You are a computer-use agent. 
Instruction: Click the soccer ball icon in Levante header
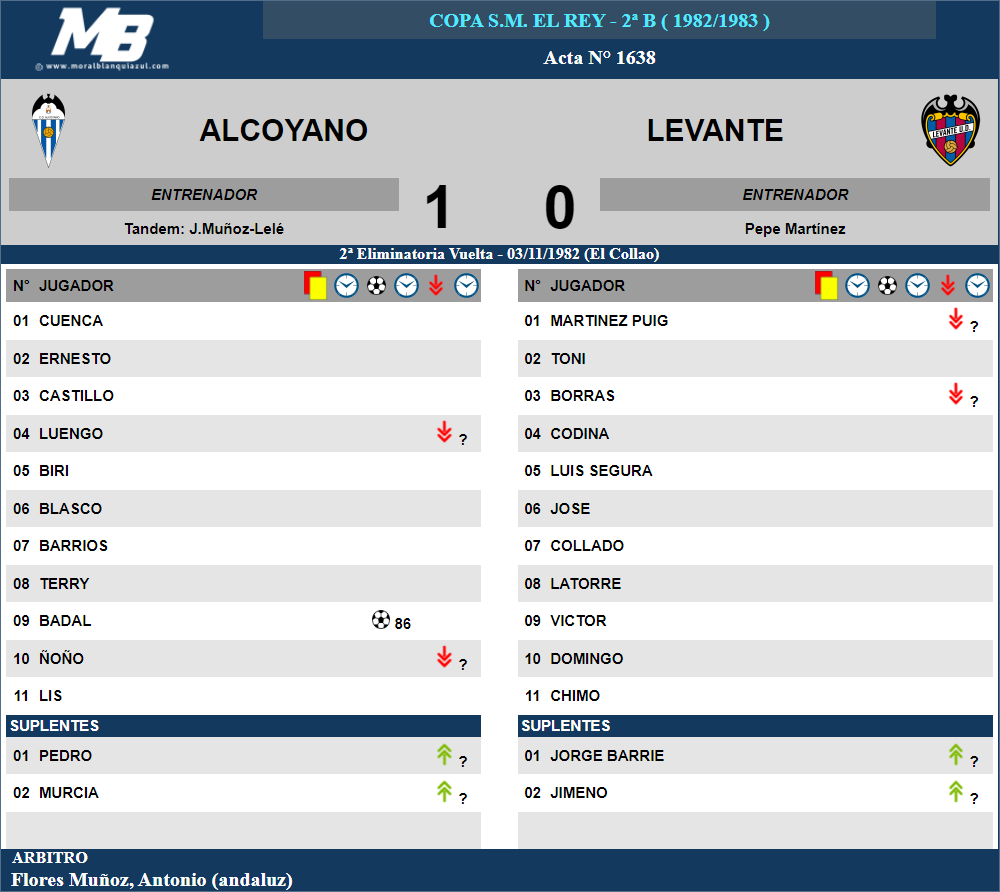887,286
